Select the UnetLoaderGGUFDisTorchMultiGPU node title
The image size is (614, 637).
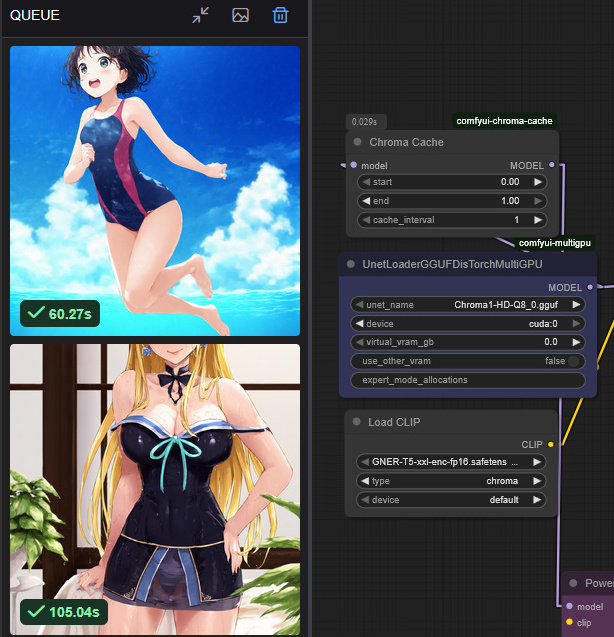[x=452, y=264]
